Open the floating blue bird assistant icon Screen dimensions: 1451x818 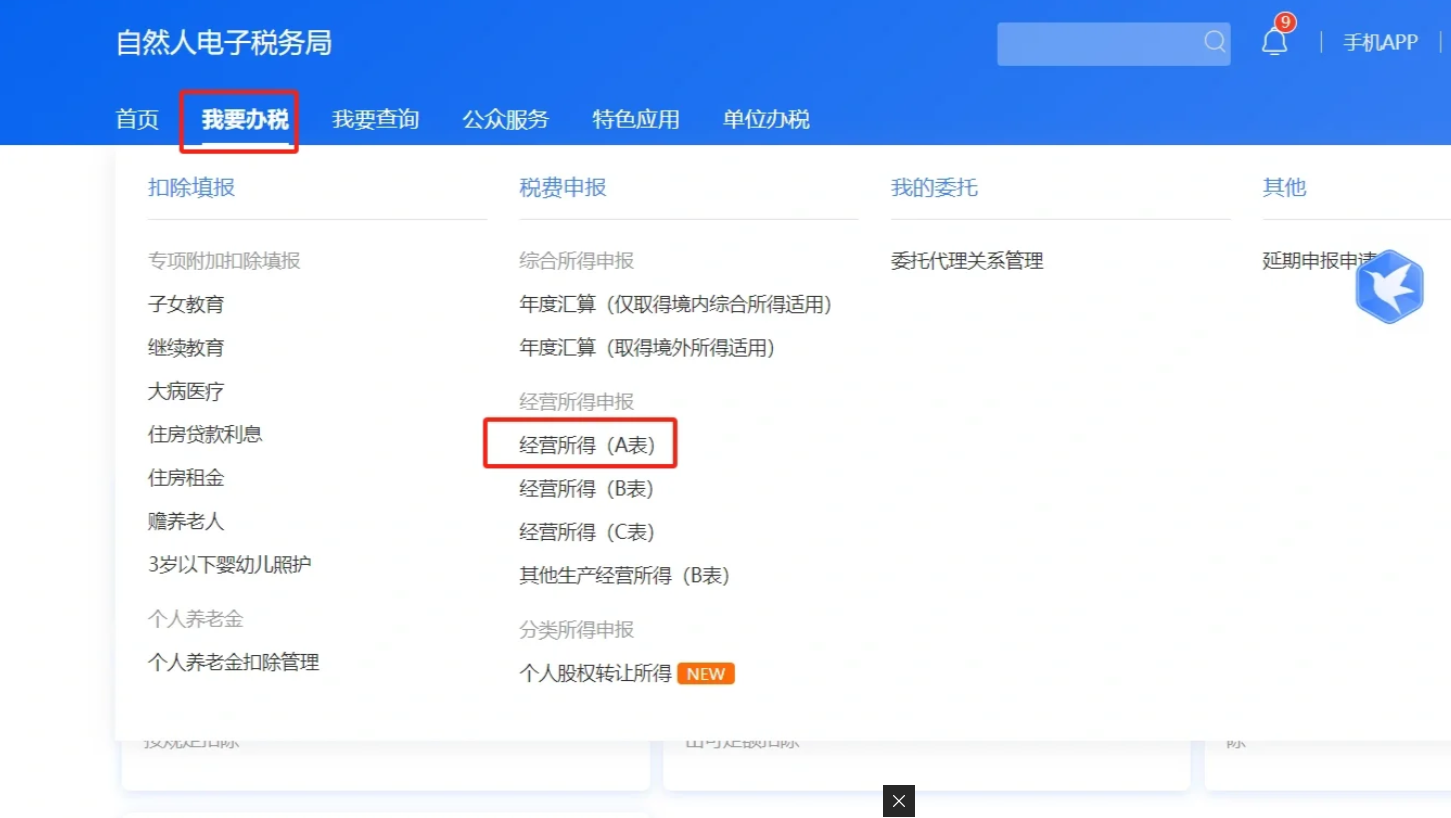click(x=1389, y=287)
